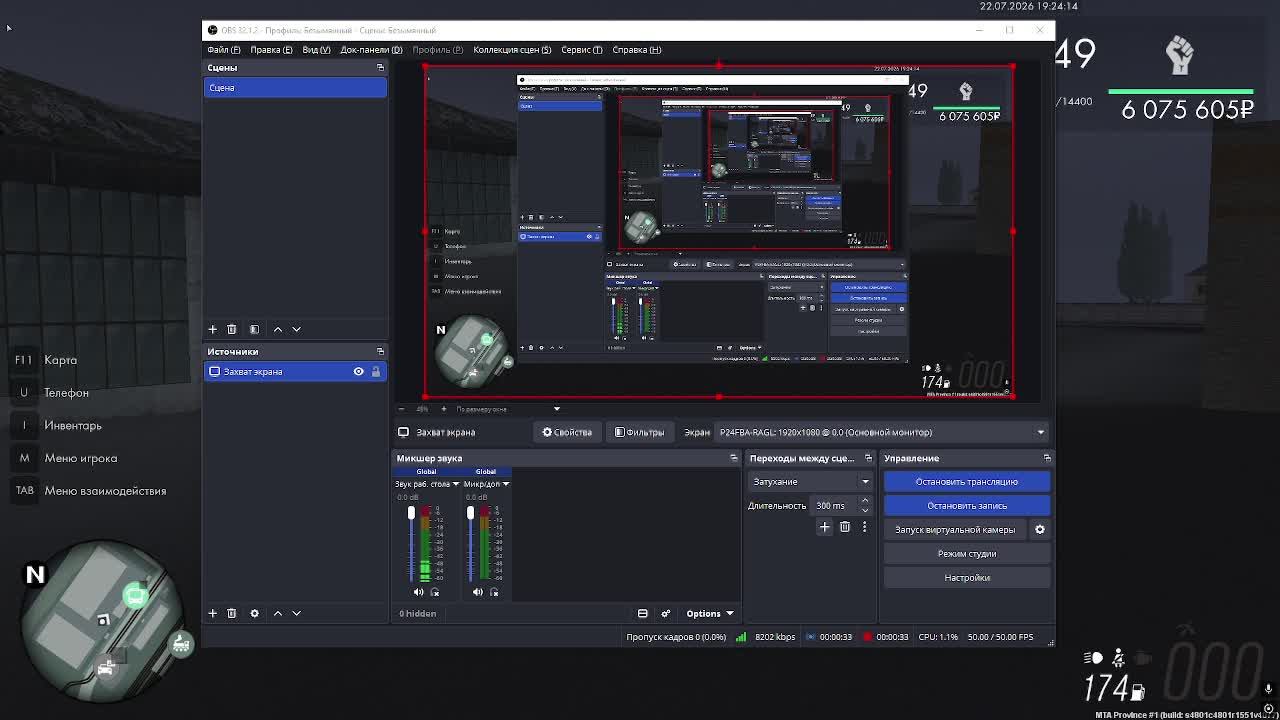This screenshot has height=720, width=1280.
Task: Toggle Микр/доп monitoring headphone icon
Action: [x=494, y=592]
